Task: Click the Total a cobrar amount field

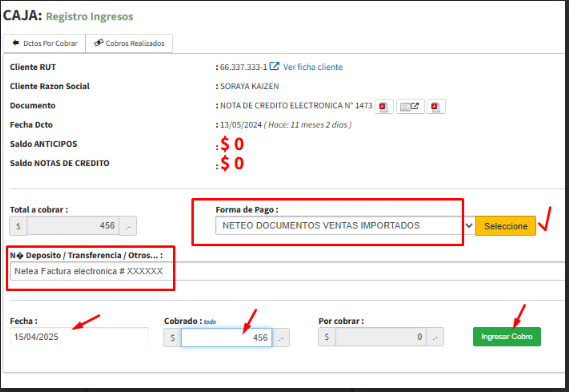Action: coord(73,226)
